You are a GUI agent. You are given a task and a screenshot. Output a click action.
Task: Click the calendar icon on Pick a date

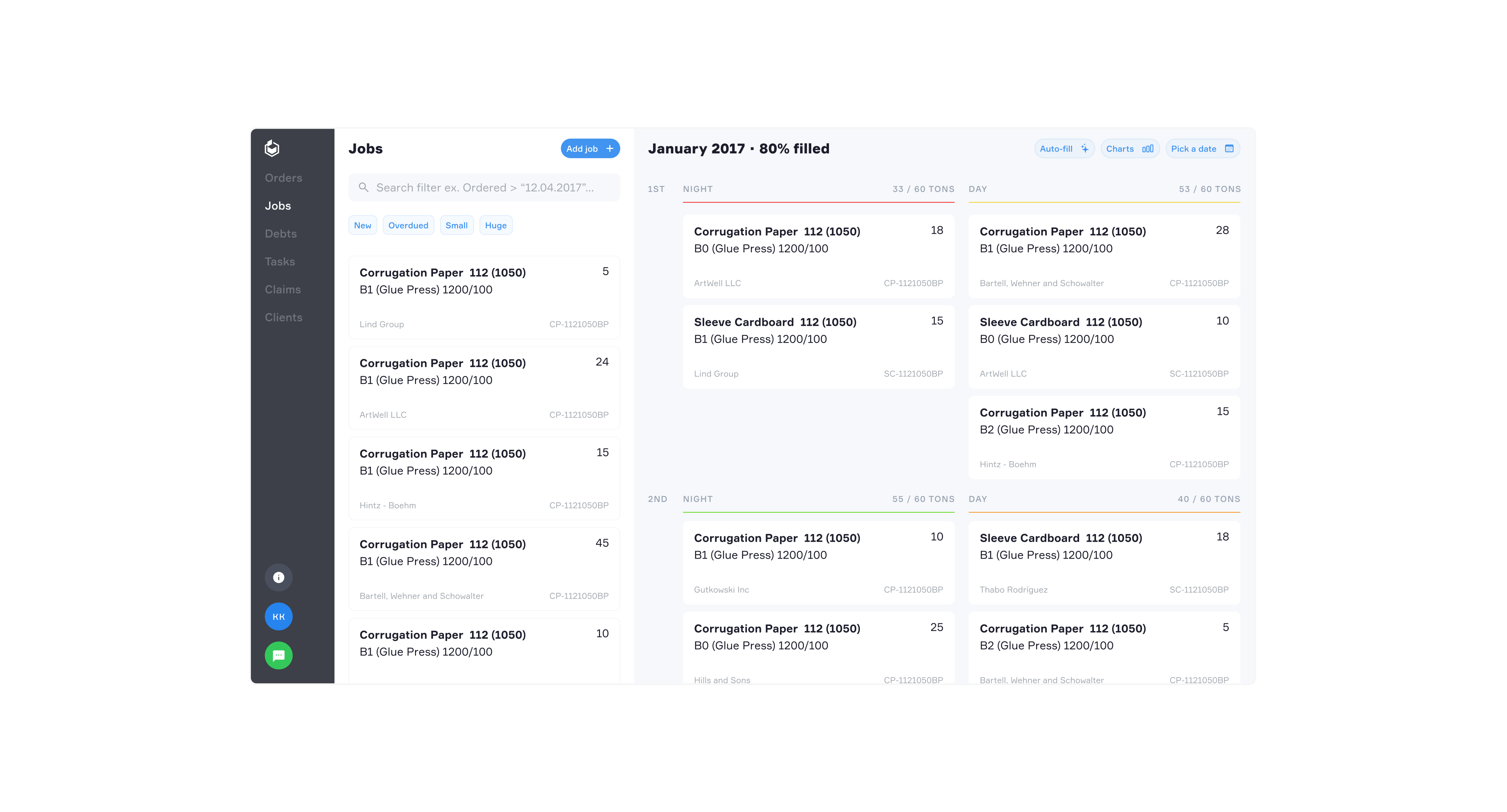pyautogui.click(x=1229, y=149)
